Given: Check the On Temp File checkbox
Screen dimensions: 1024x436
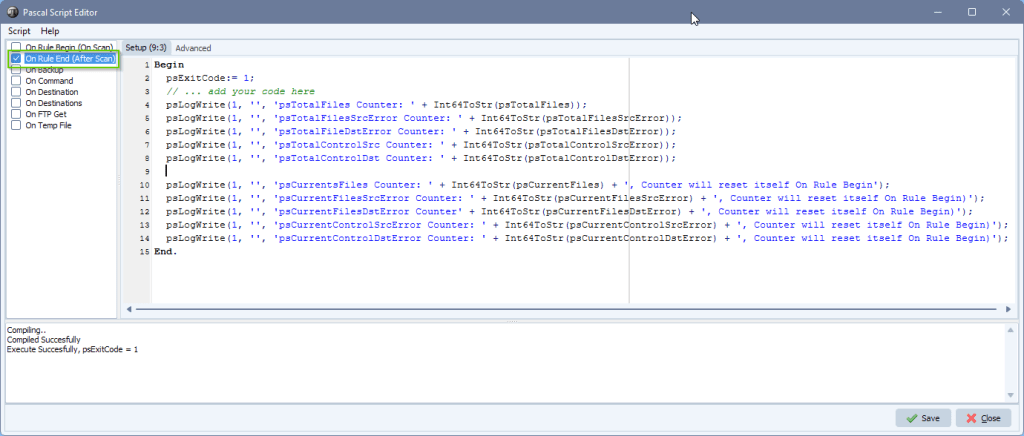Looking at the screenshot, I should [16, 125].
